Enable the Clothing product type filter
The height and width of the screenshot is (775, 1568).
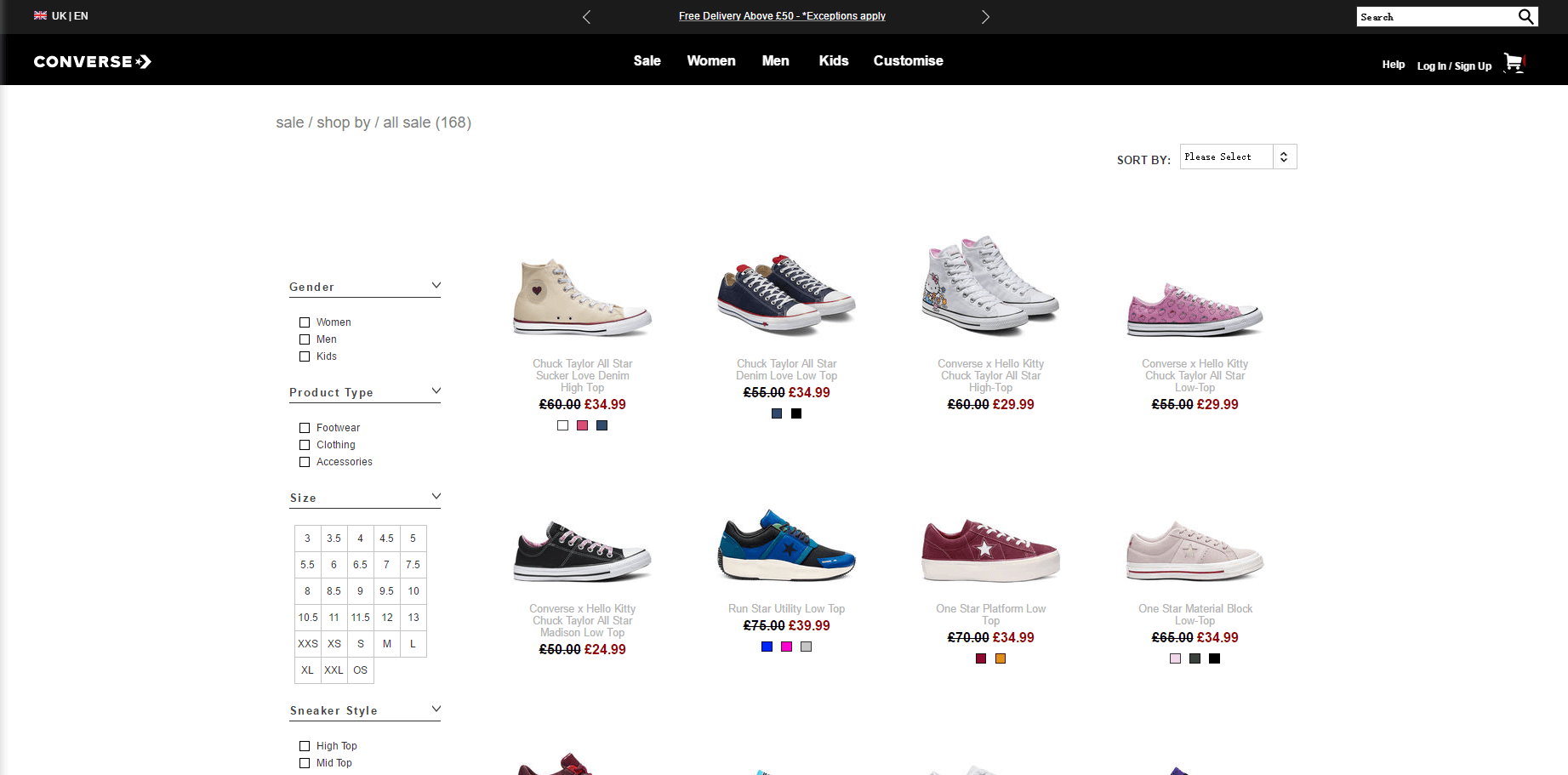pos(305,445)
